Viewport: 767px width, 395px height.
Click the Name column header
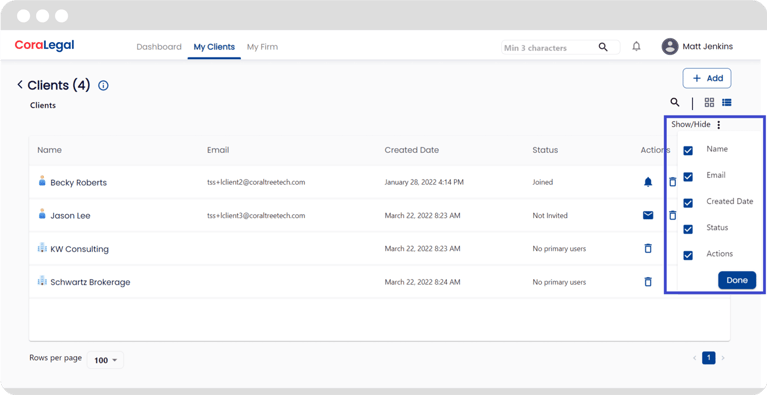49,150
